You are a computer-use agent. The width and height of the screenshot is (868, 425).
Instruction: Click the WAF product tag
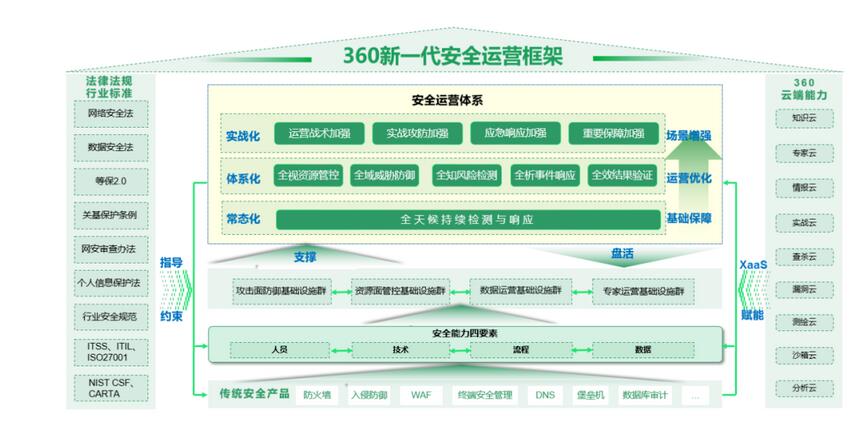click(x=420, y=395)
